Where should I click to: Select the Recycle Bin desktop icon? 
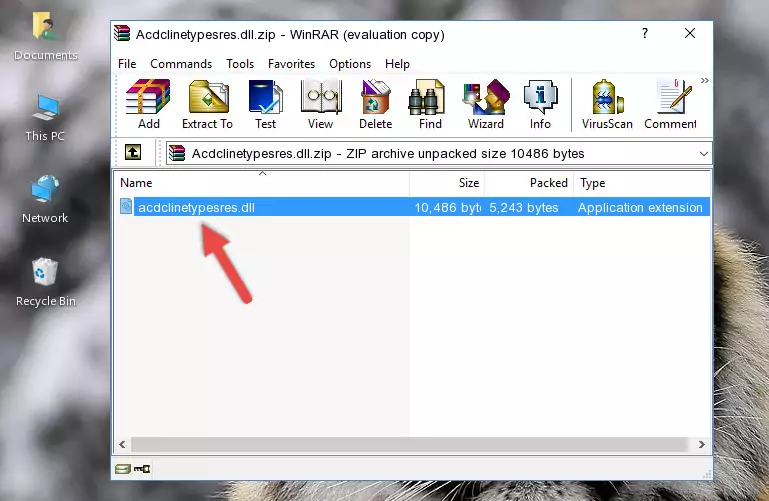point(46,282)
